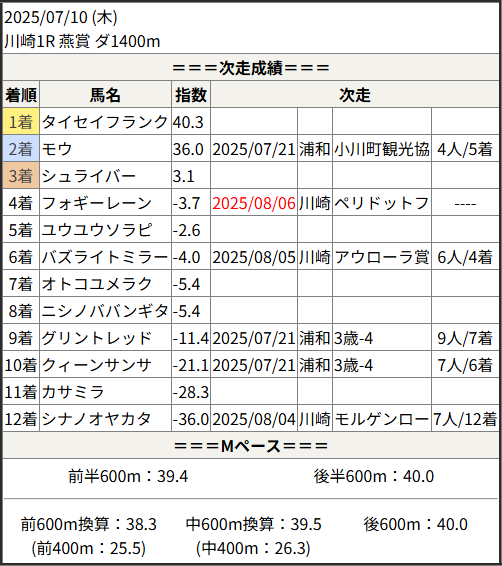
Task: Open race ペリドットフ in 次走 column
Action: pos(381,203)
